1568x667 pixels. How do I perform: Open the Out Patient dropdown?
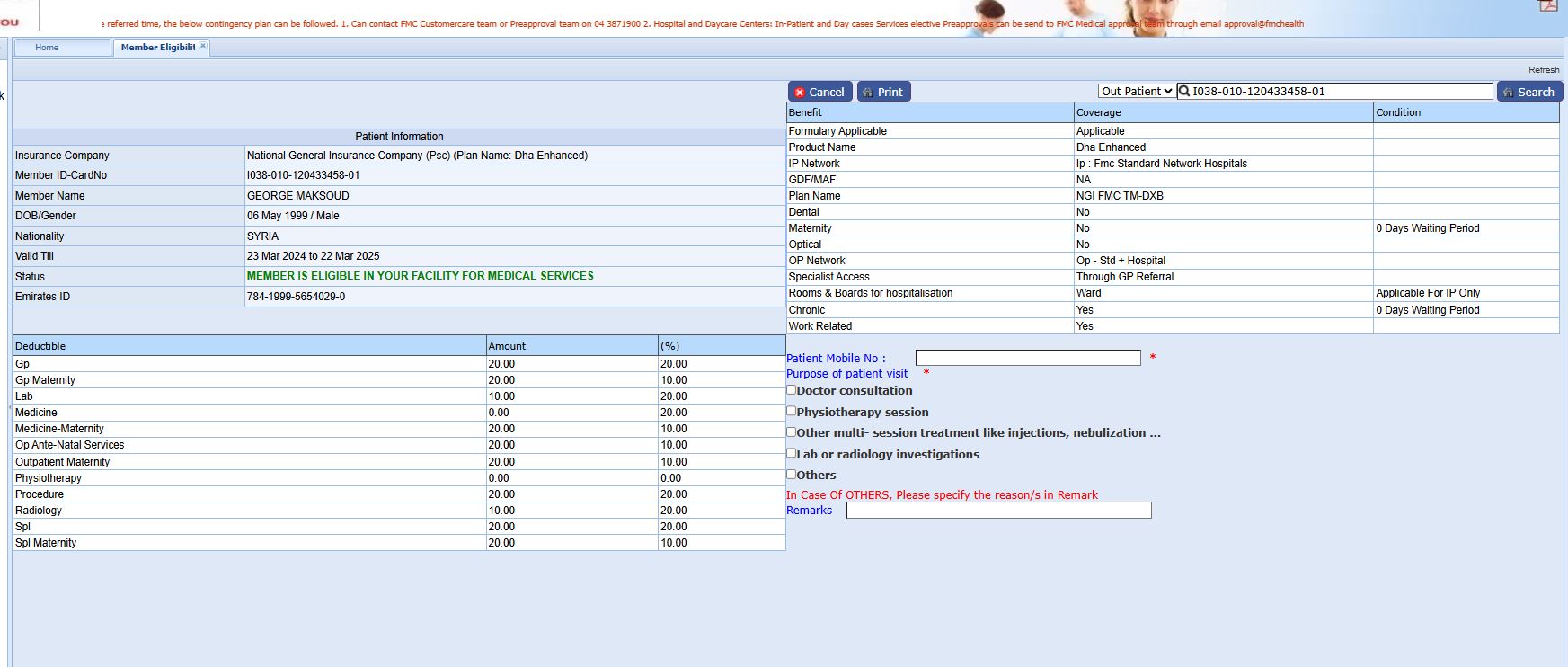coord(1137,91)
